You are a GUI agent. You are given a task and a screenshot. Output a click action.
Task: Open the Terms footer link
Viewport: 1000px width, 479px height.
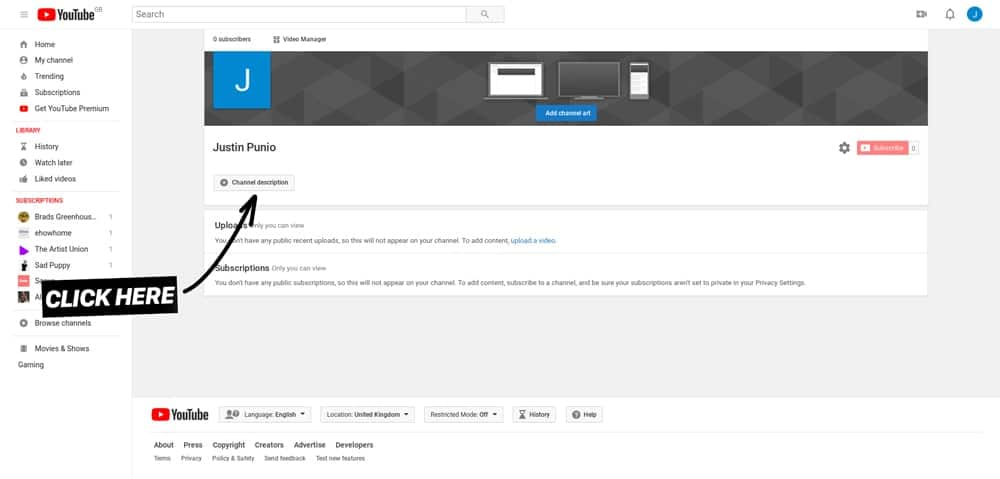[162, 459]
